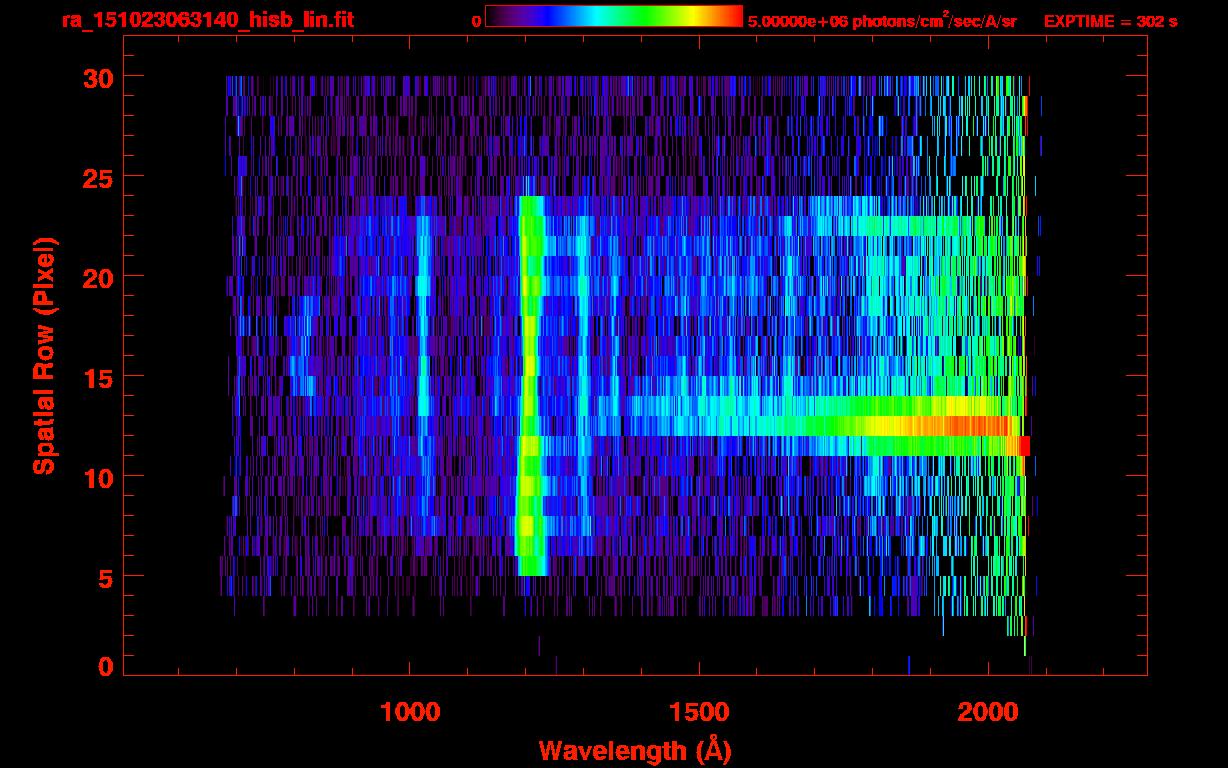Click the color bar minimum value 0
The height and width of the screenshot is (768, 1228).
(x=477, y=20)
